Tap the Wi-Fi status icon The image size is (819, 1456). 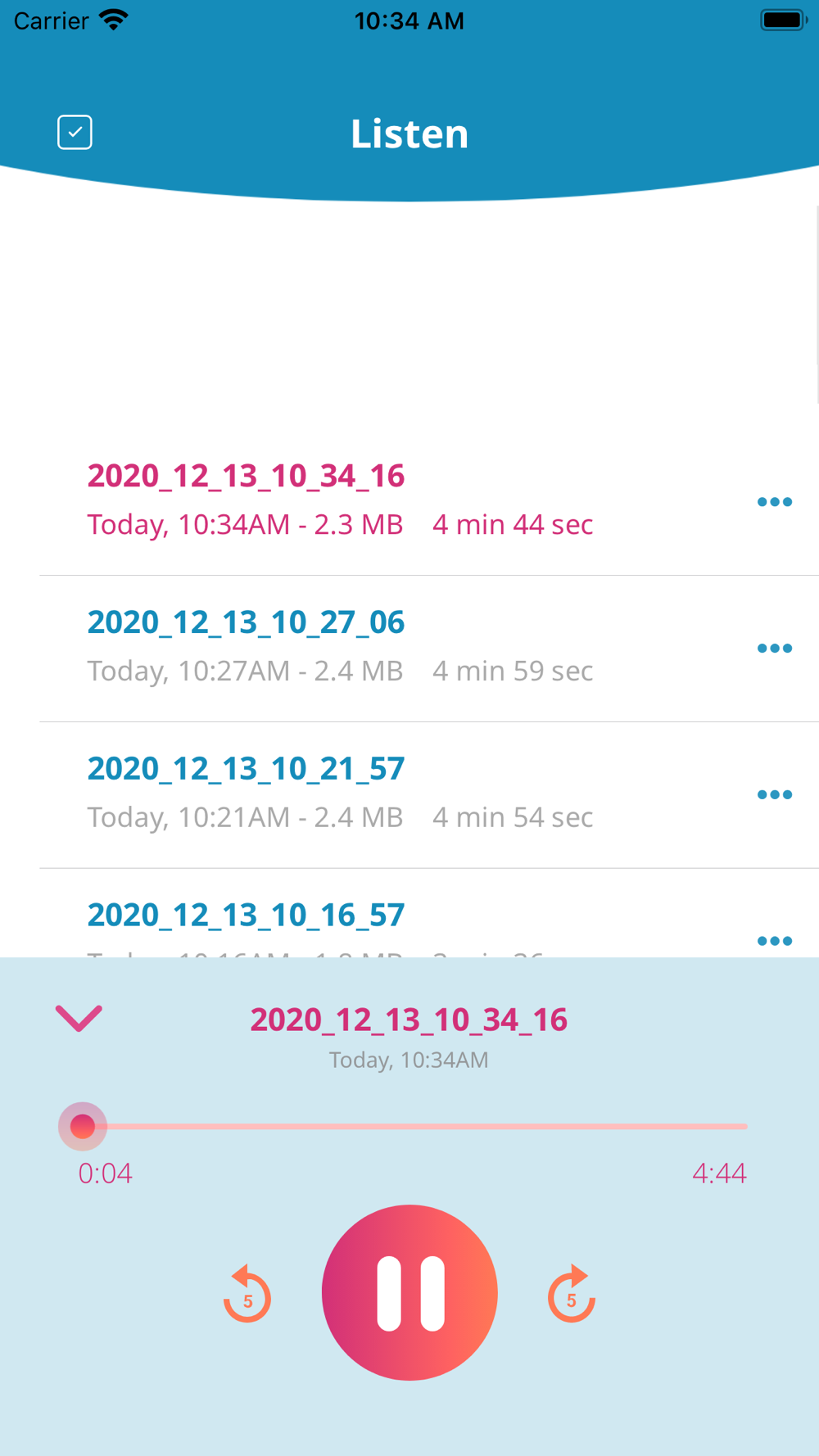pyautogui.click(x=114, y=20)
